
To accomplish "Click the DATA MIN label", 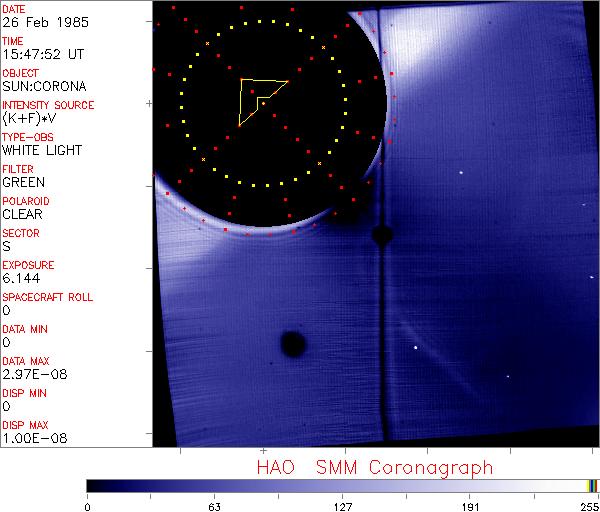I will [x=25, y=329].
